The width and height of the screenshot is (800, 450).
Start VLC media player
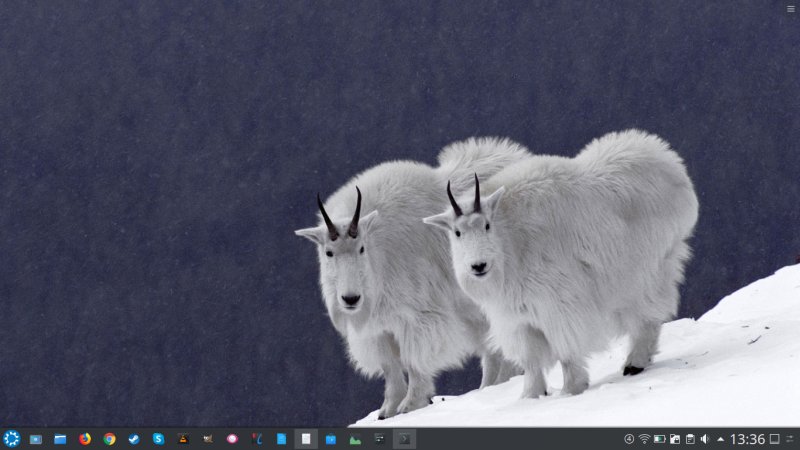[183, 439]
